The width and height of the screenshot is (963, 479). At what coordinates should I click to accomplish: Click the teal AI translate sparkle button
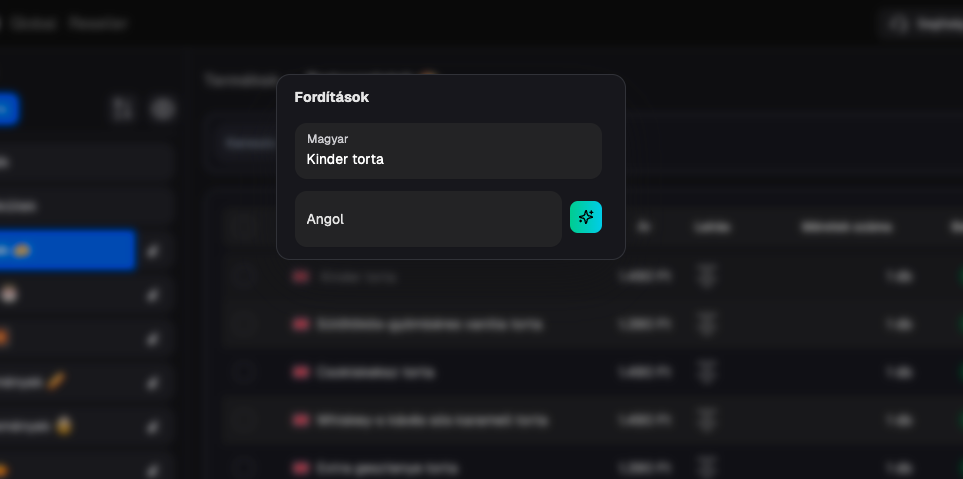586,217
